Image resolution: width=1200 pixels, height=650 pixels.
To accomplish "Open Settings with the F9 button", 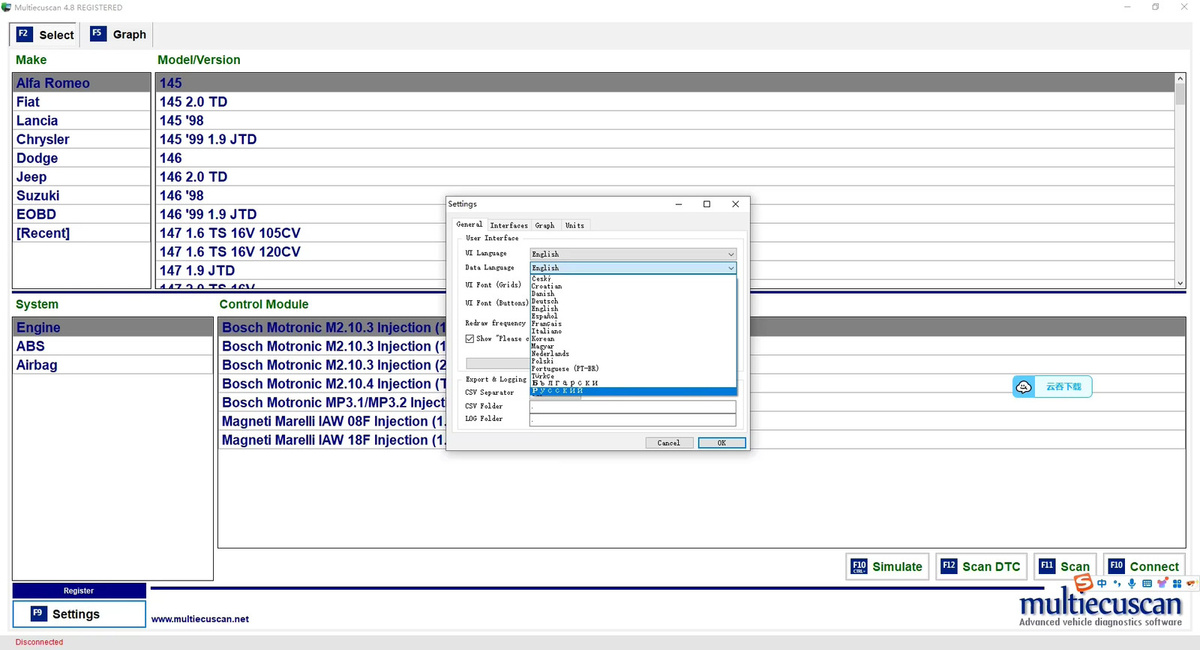I will (79, 614).
